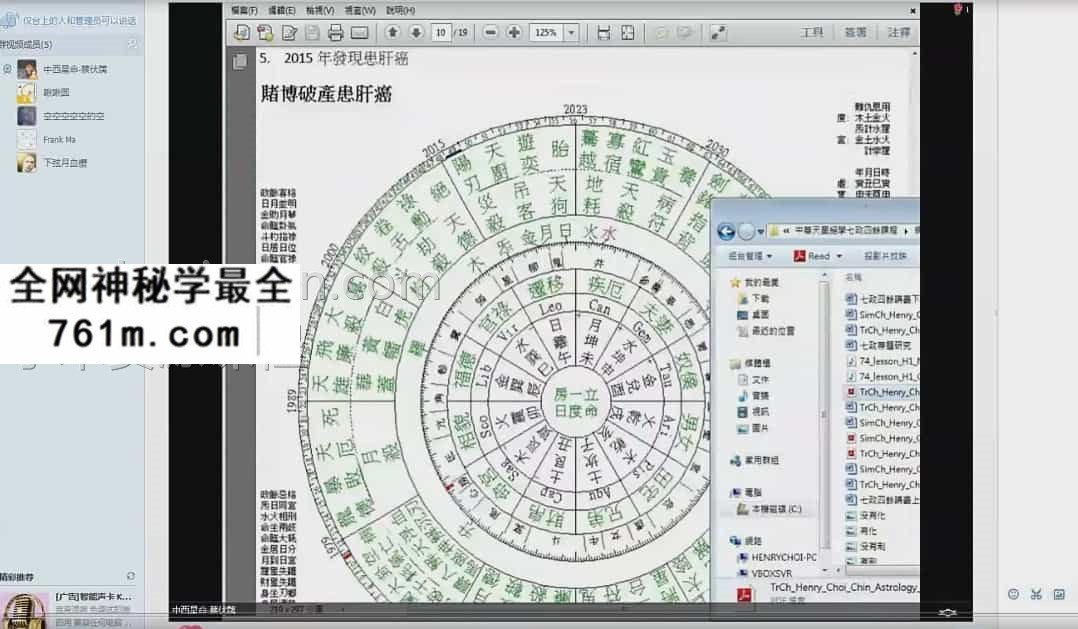Image resolution: width=1078 pixels, height=629 pixels.
Task: Open the 工具 pane tab
Action: coord(812,32)
